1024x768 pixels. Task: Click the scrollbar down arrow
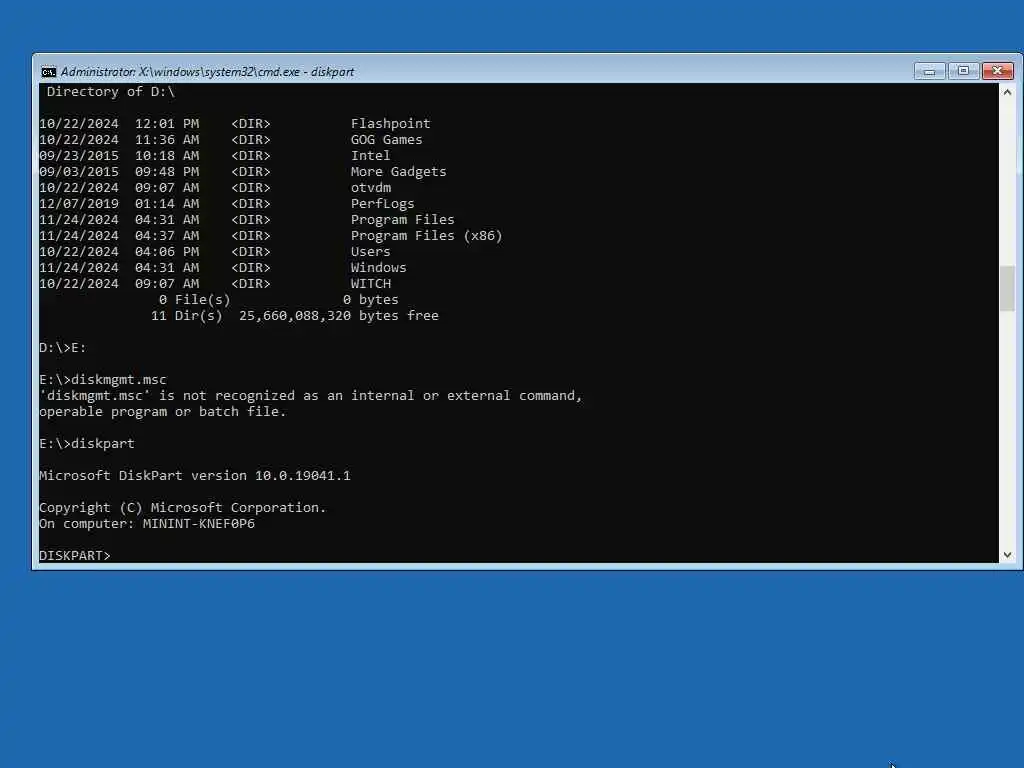tap(1007, 554)
